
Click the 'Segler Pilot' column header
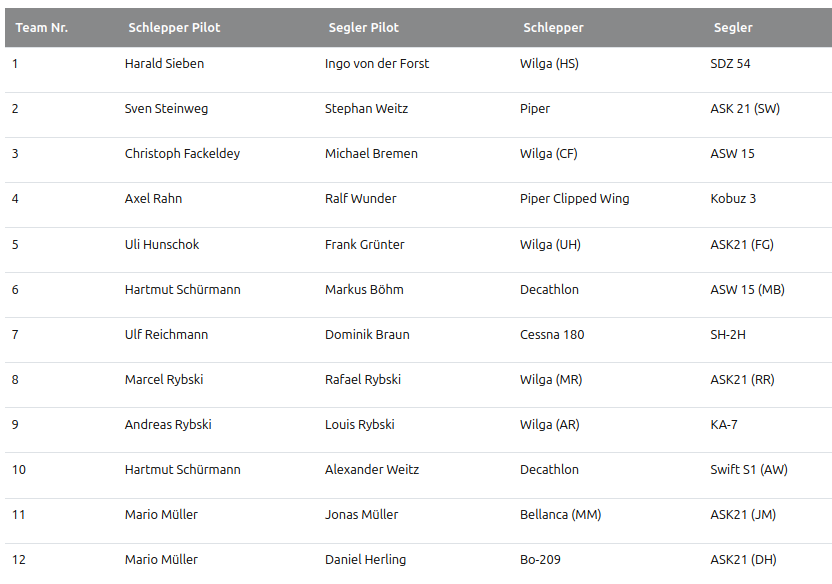pyautogui.click(x=369, y=28)
